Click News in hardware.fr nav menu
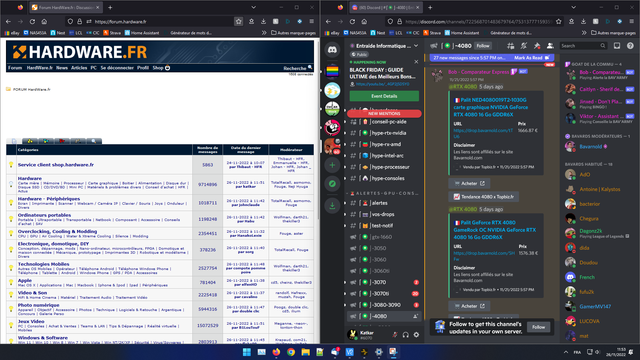This screenshot has width=640, height=360. click(x=62, y=68)
